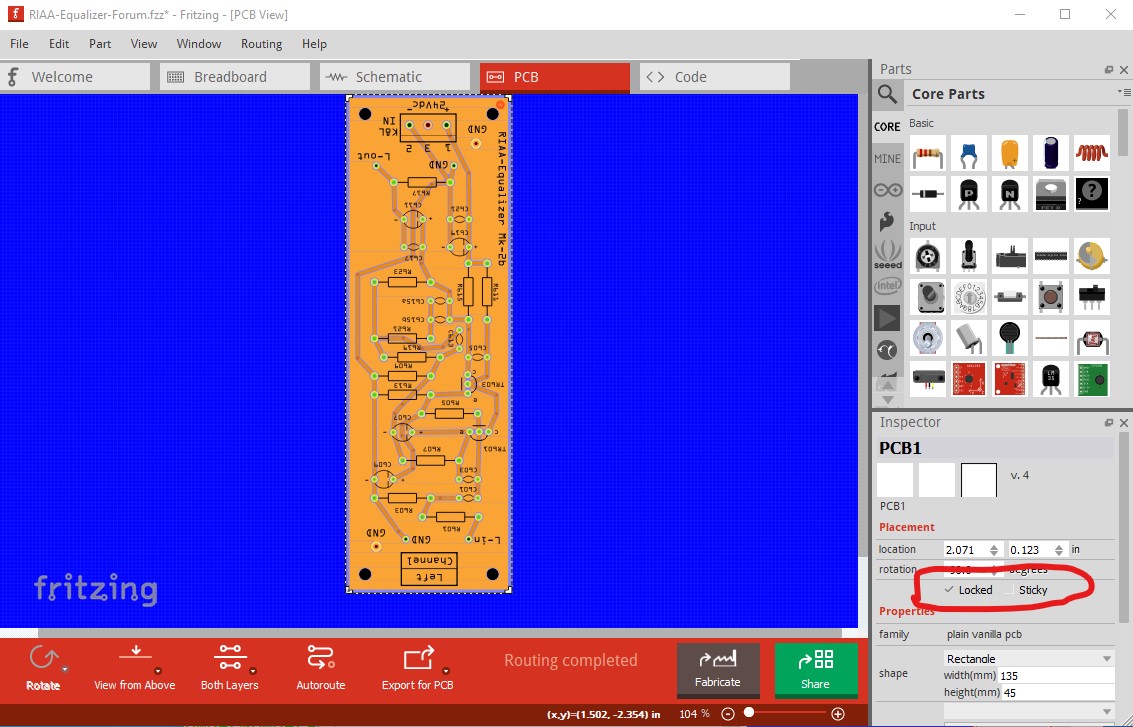The width and height of the screenshot is (1133, 727).
Task: Select the PCB board on canvas
Action: 429,344
